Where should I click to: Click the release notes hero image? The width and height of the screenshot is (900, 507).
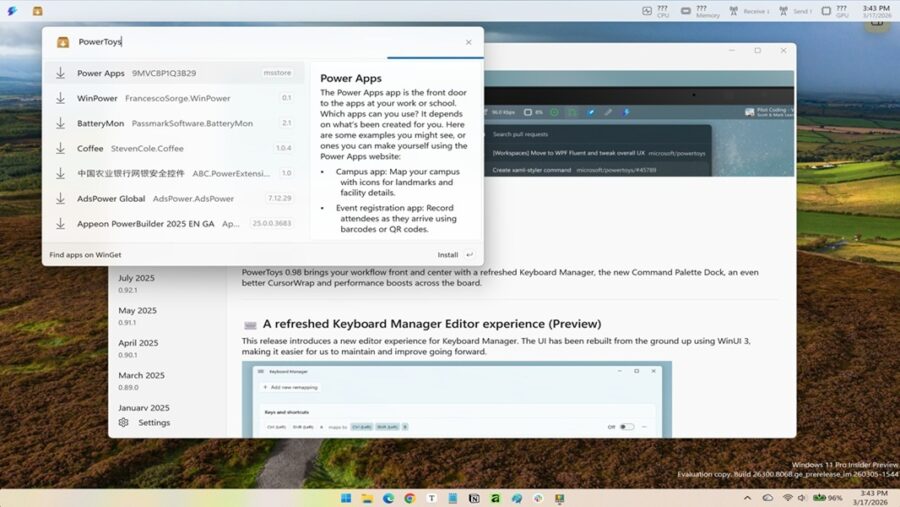coord(639,123)
